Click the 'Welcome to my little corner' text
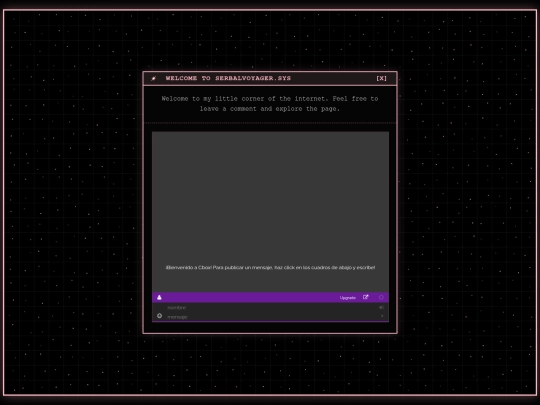This screenshot has width=540, height=405. [x=270, y=104]
